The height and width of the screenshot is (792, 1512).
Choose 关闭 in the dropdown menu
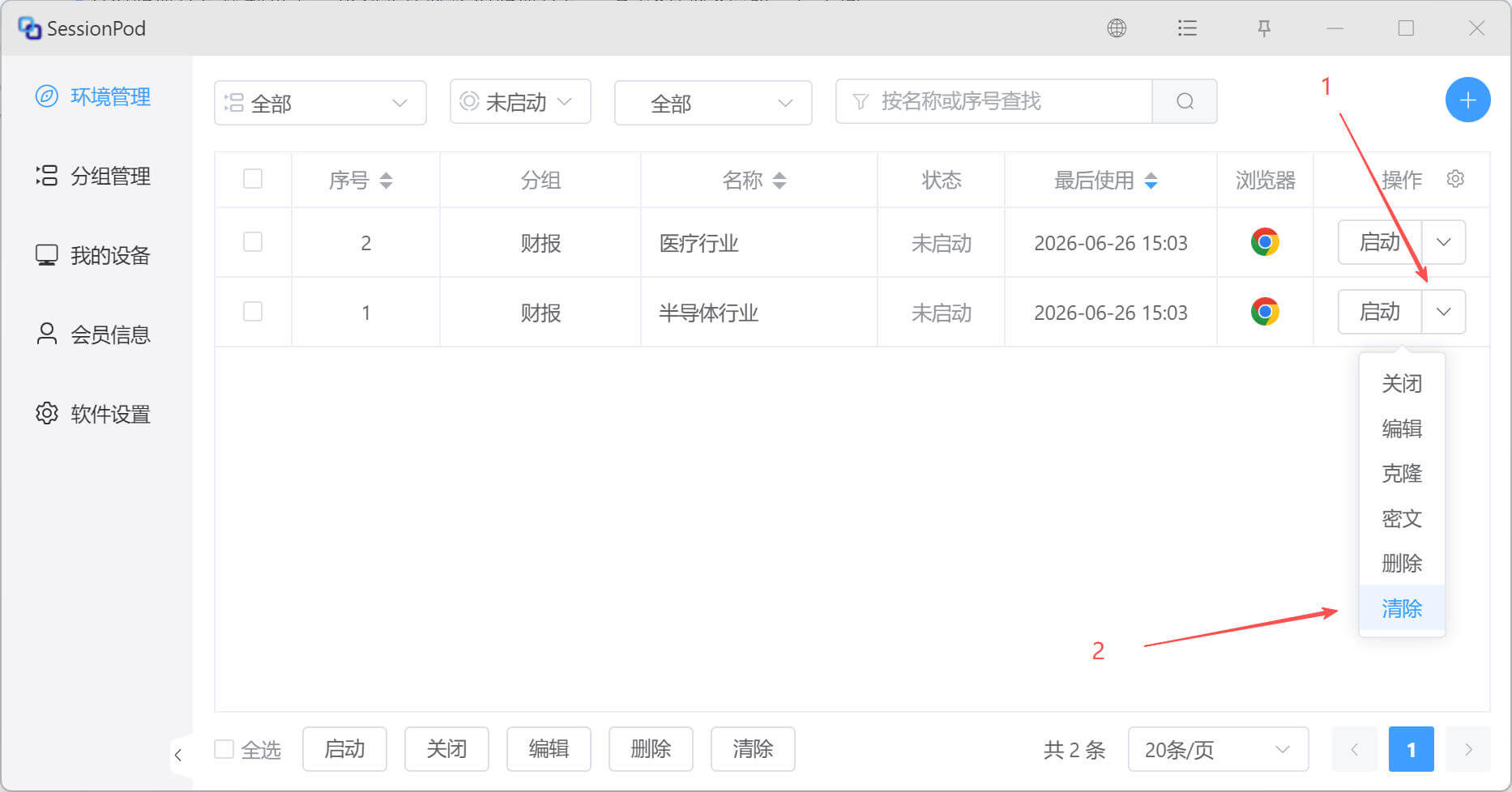(1402, 383)
